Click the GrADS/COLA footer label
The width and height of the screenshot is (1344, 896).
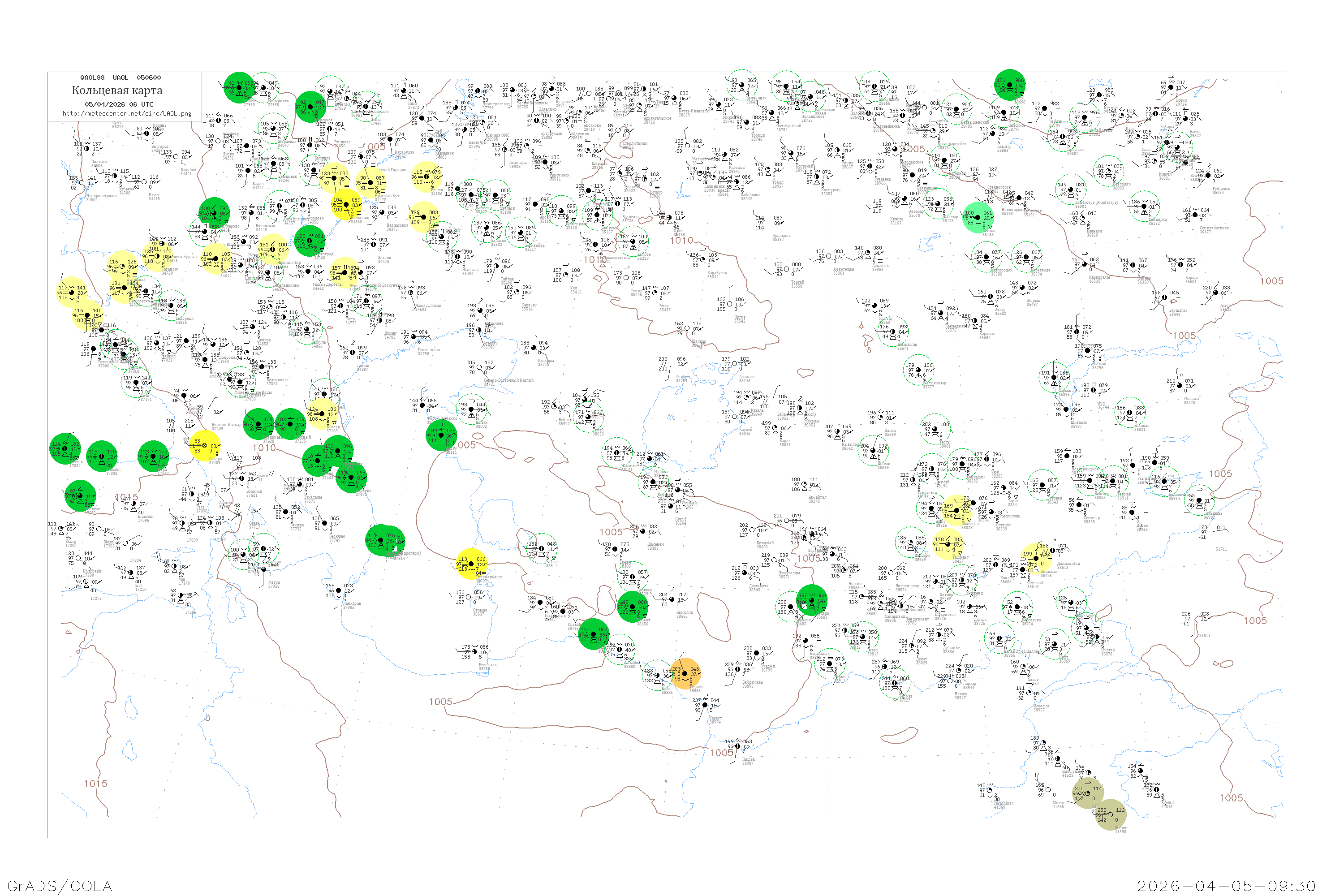click(60, 886)
